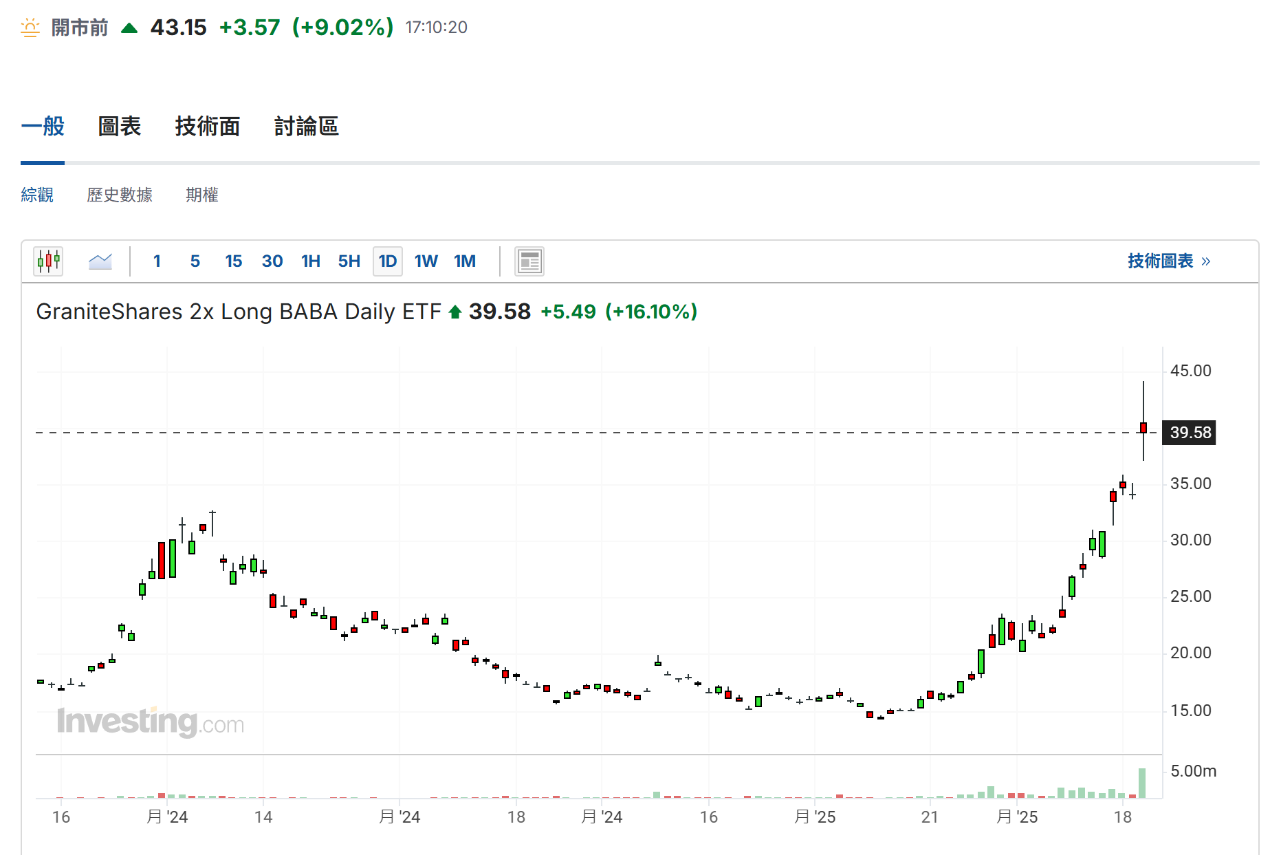Viewport: 1270px width, 855px height.
Task: Select the candlestick chart type icon
Action: [x=48, y=262]
